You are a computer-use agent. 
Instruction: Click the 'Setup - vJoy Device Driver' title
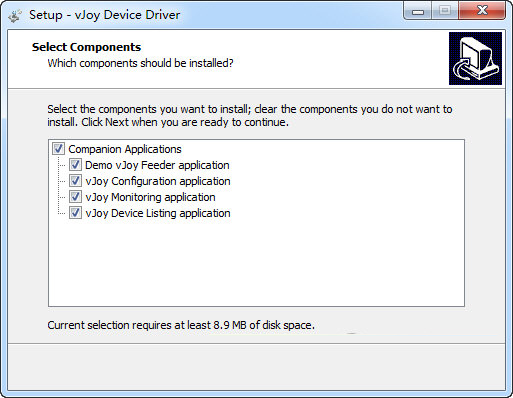(105, 15)
